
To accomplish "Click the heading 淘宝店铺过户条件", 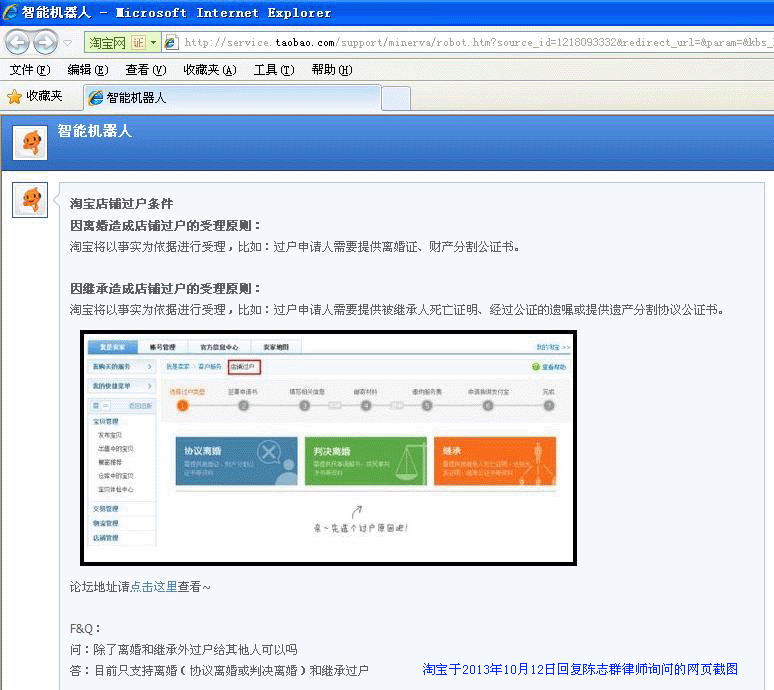I will (x=121, y=204).
